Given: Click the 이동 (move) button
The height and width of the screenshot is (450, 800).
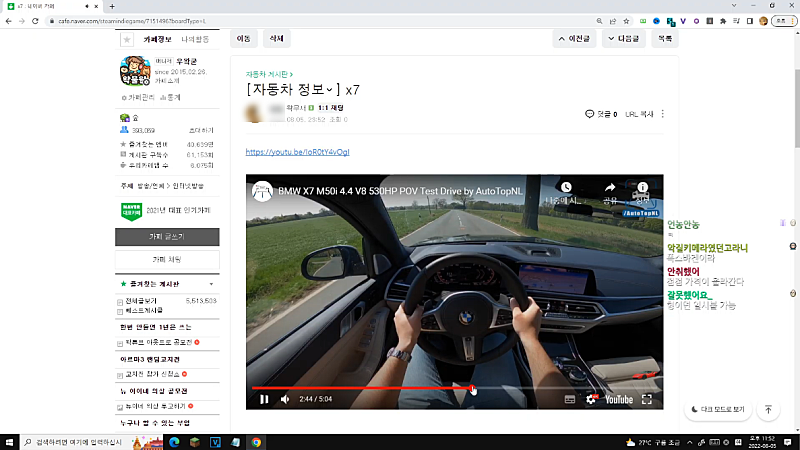Looking at the screenshot, I should pos(244,39).
